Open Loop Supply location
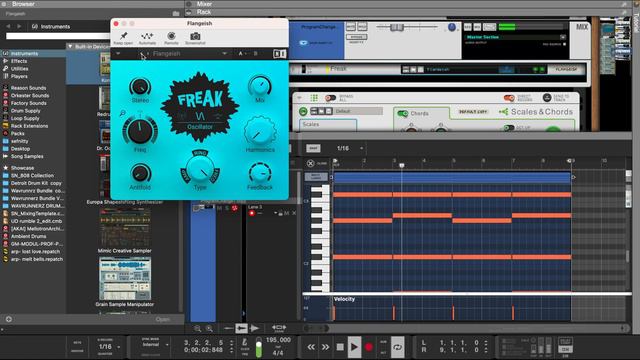640x360 pixels. [x=25, y=118]
